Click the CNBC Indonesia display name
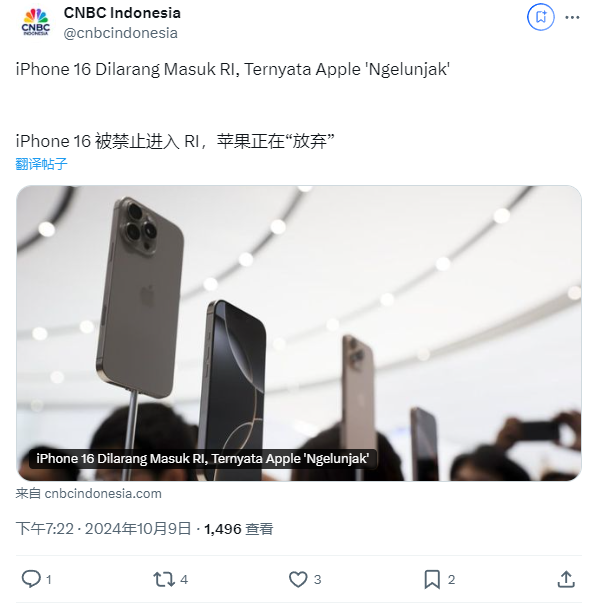 122,13
